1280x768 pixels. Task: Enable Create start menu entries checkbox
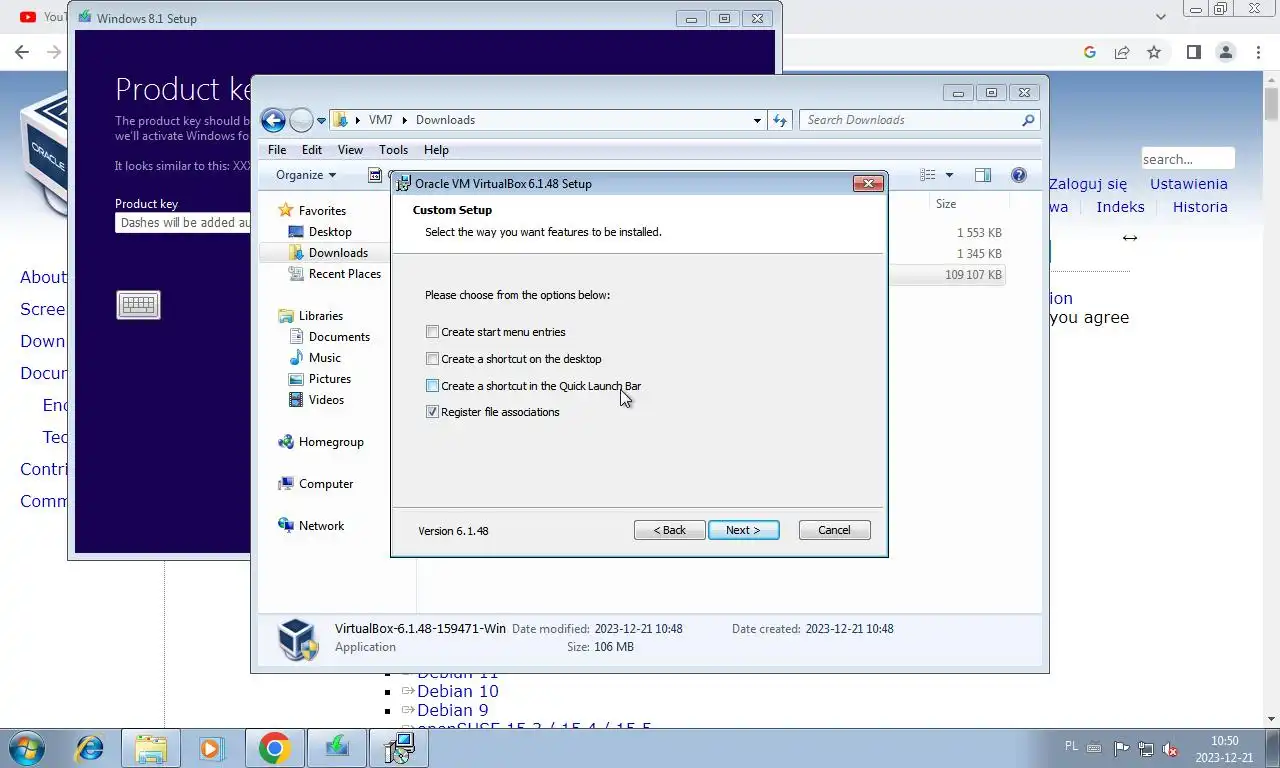click(x=432, y=332)
